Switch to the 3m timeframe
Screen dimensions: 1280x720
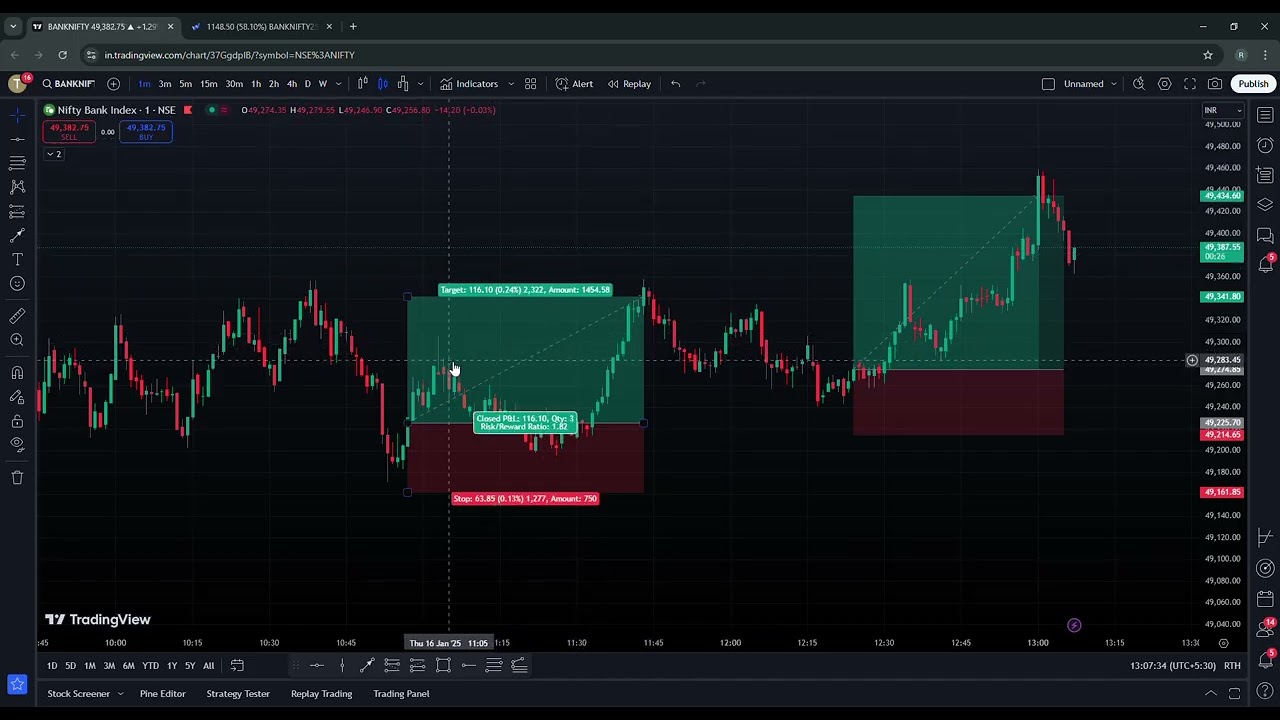tap(165, 84)
